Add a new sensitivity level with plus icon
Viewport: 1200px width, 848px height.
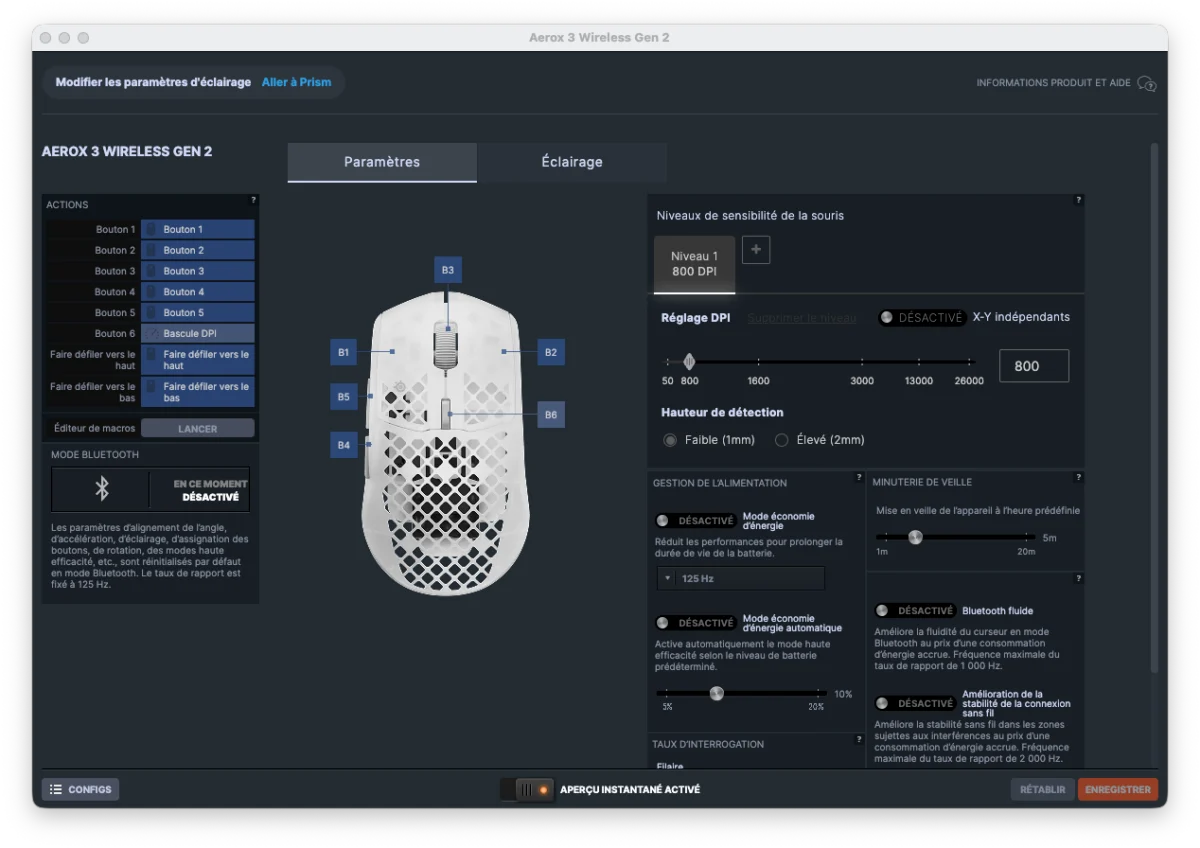[x=756, y=250]
